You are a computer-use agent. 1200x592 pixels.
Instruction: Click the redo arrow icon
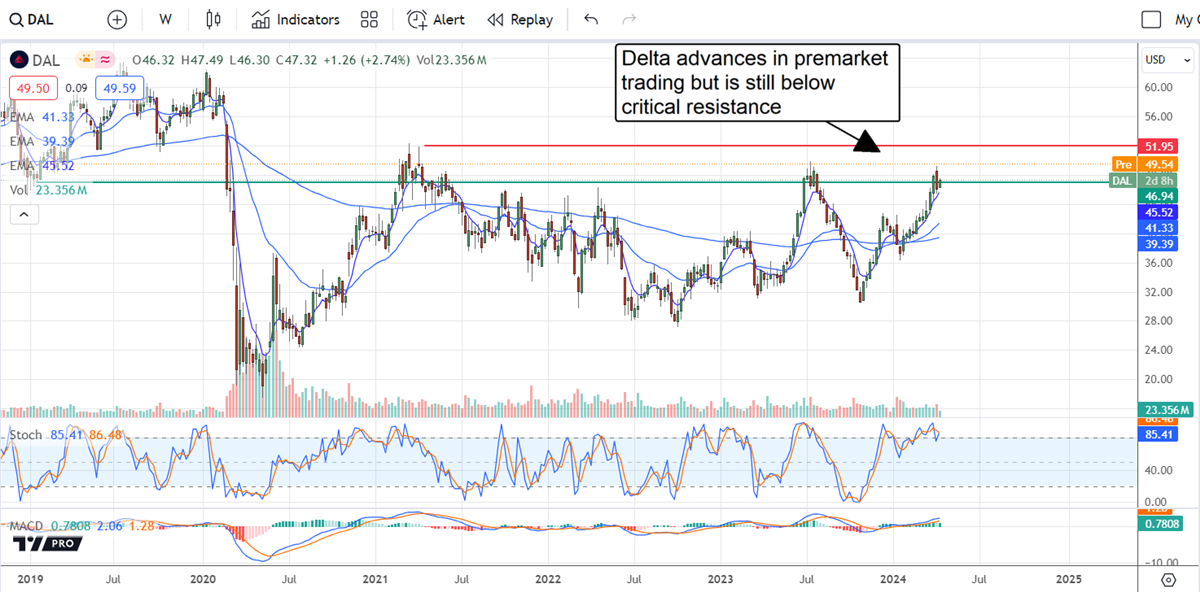click(x=629, y=20)
